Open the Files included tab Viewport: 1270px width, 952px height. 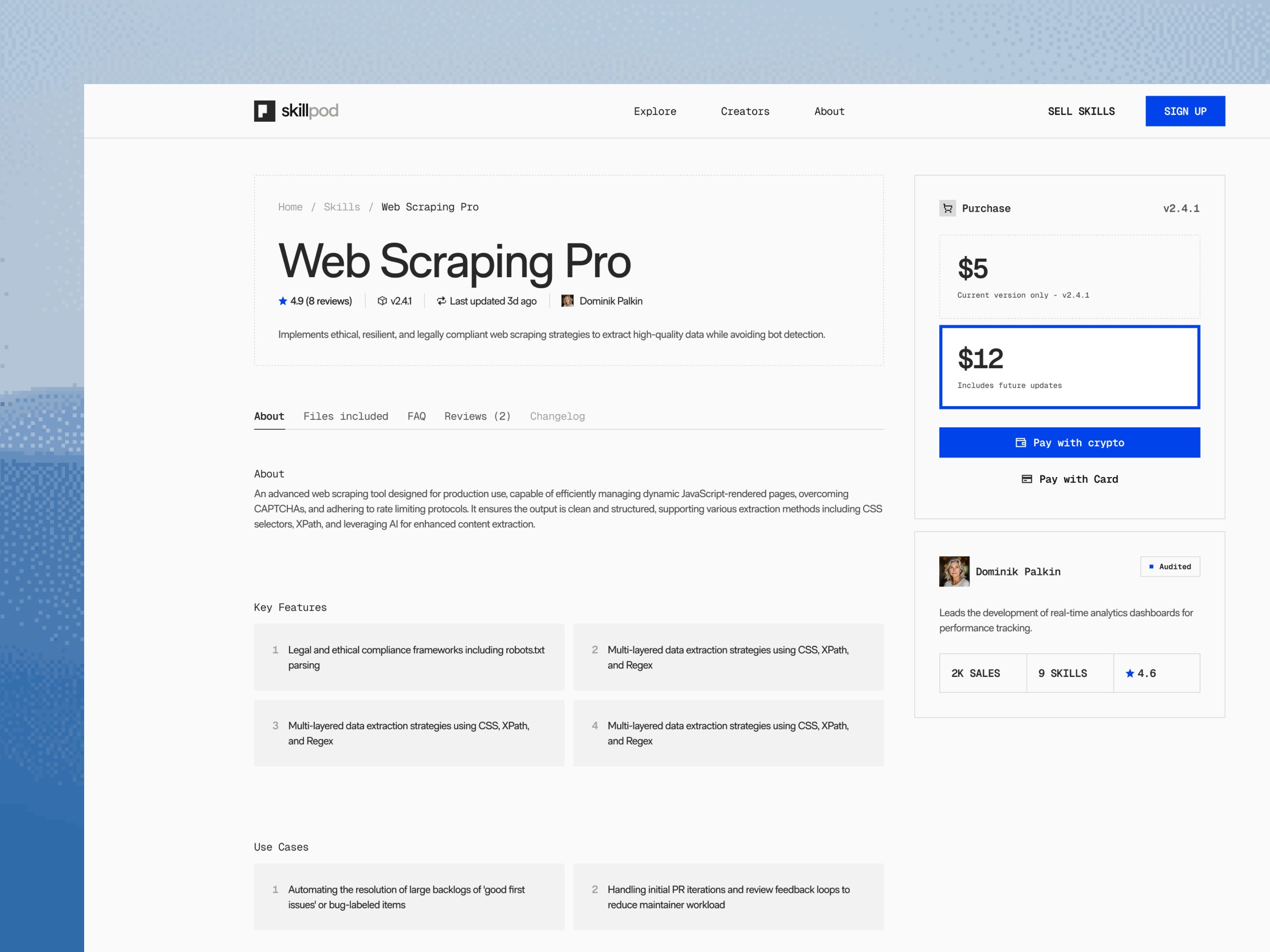pyautogui.click(x=346, y=416)
